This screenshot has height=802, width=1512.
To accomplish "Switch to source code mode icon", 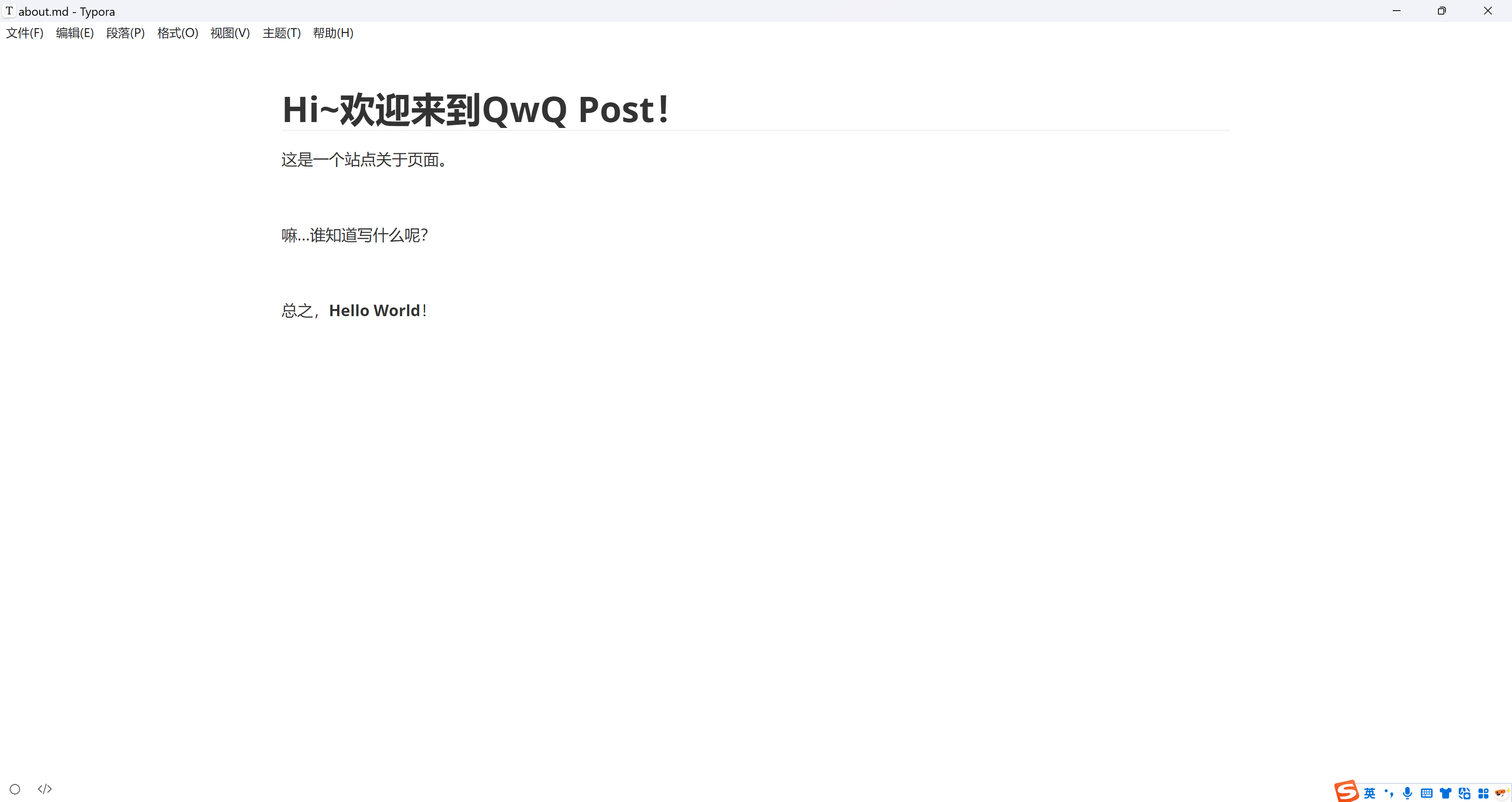I will (x=44, y=789).
